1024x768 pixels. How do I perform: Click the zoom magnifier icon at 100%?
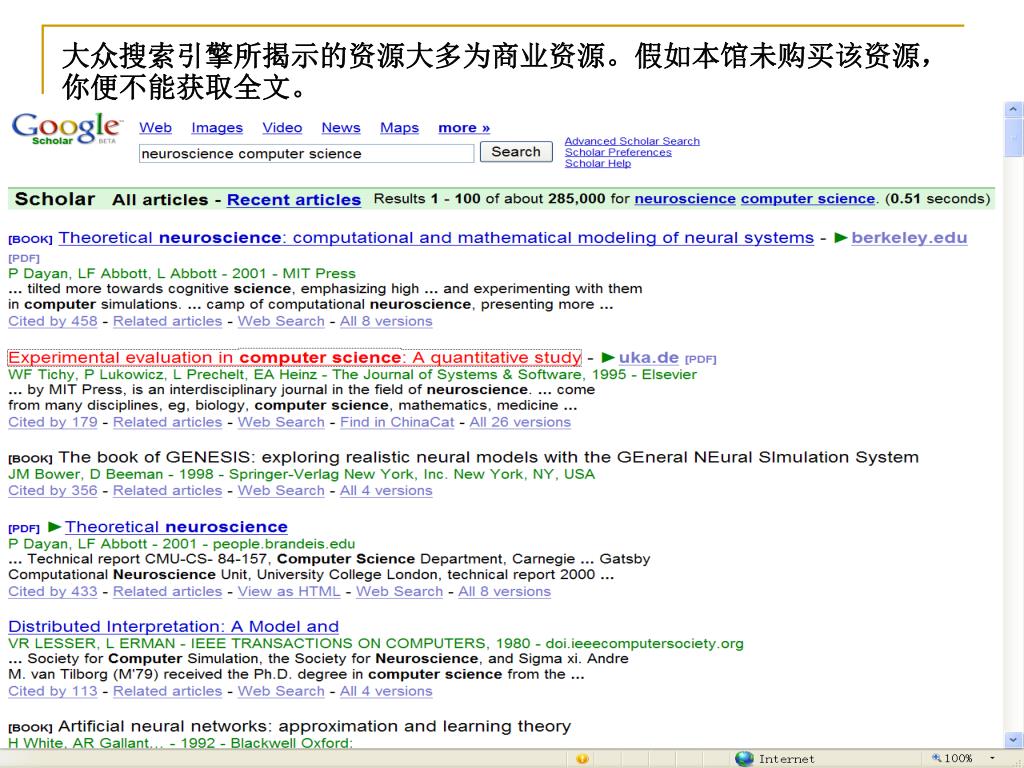click(x=936, y=758)
